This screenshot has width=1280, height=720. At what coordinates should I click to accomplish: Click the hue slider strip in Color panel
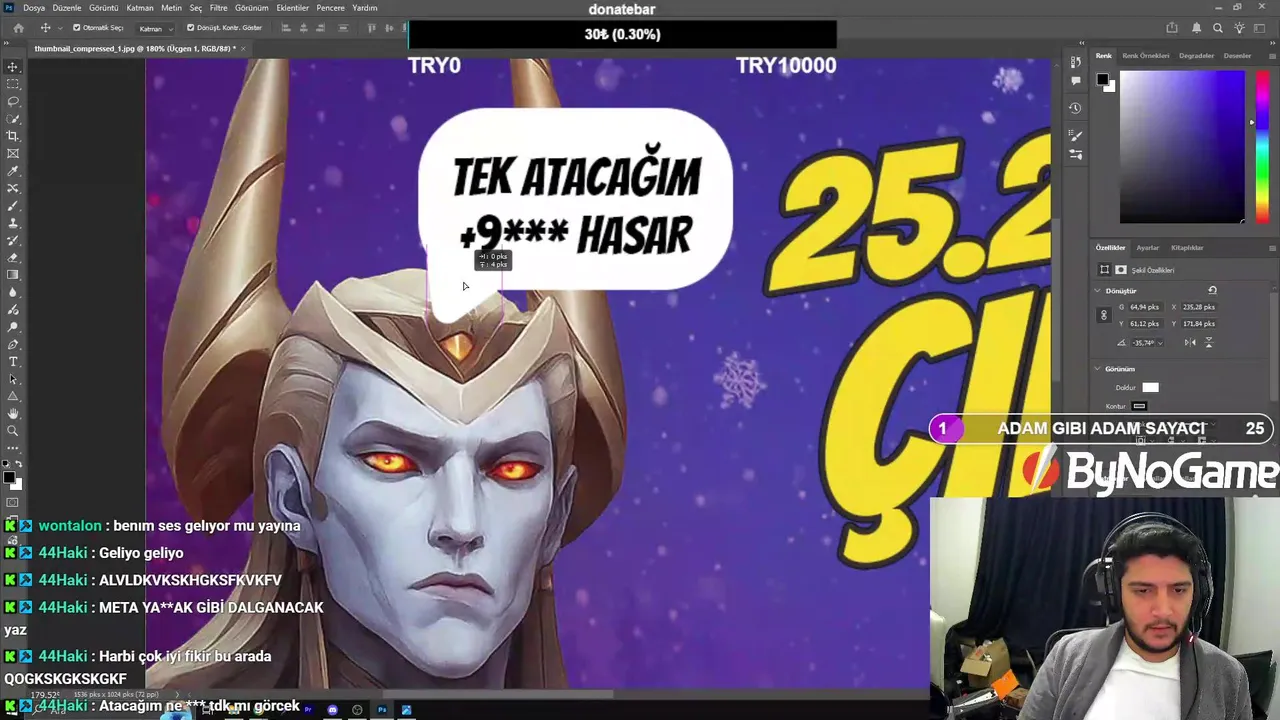(1263, 145)
